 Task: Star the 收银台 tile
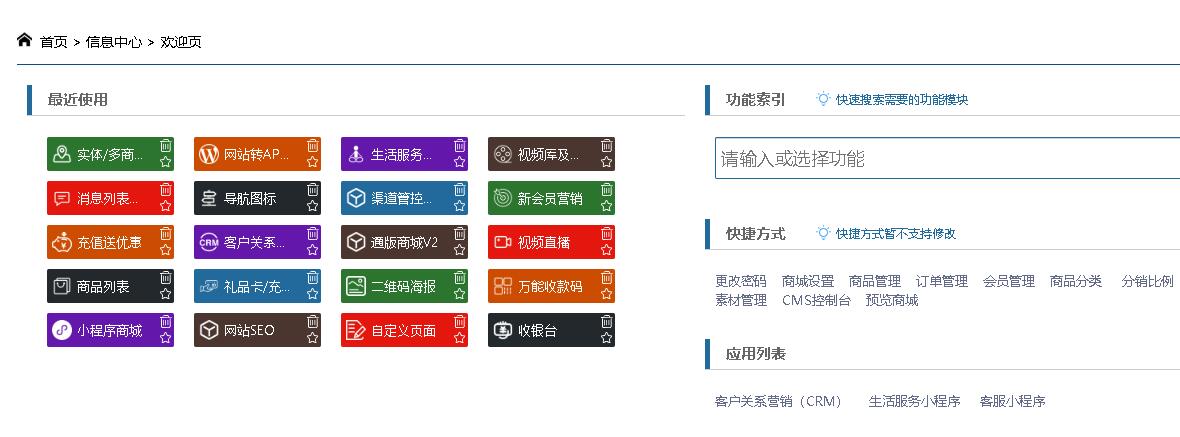(x=607, y=338)
